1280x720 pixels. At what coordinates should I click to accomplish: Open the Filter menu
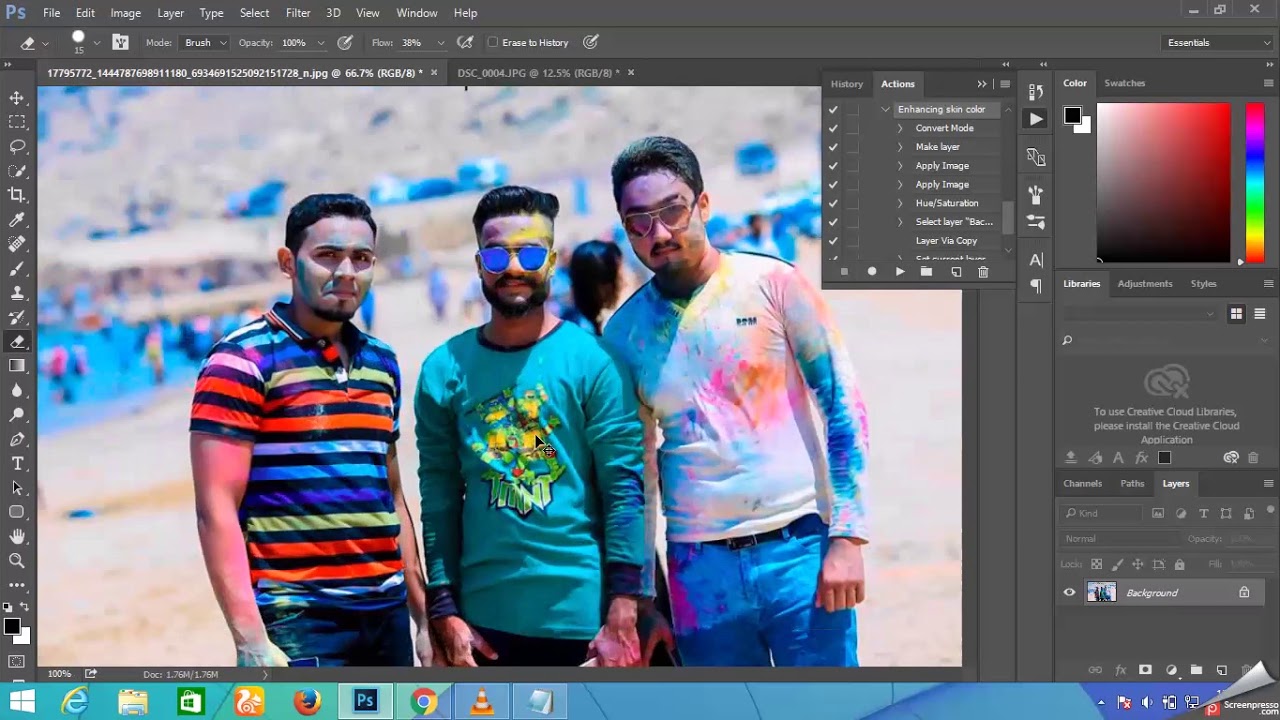pyautogui.click(x=298, y=13)
